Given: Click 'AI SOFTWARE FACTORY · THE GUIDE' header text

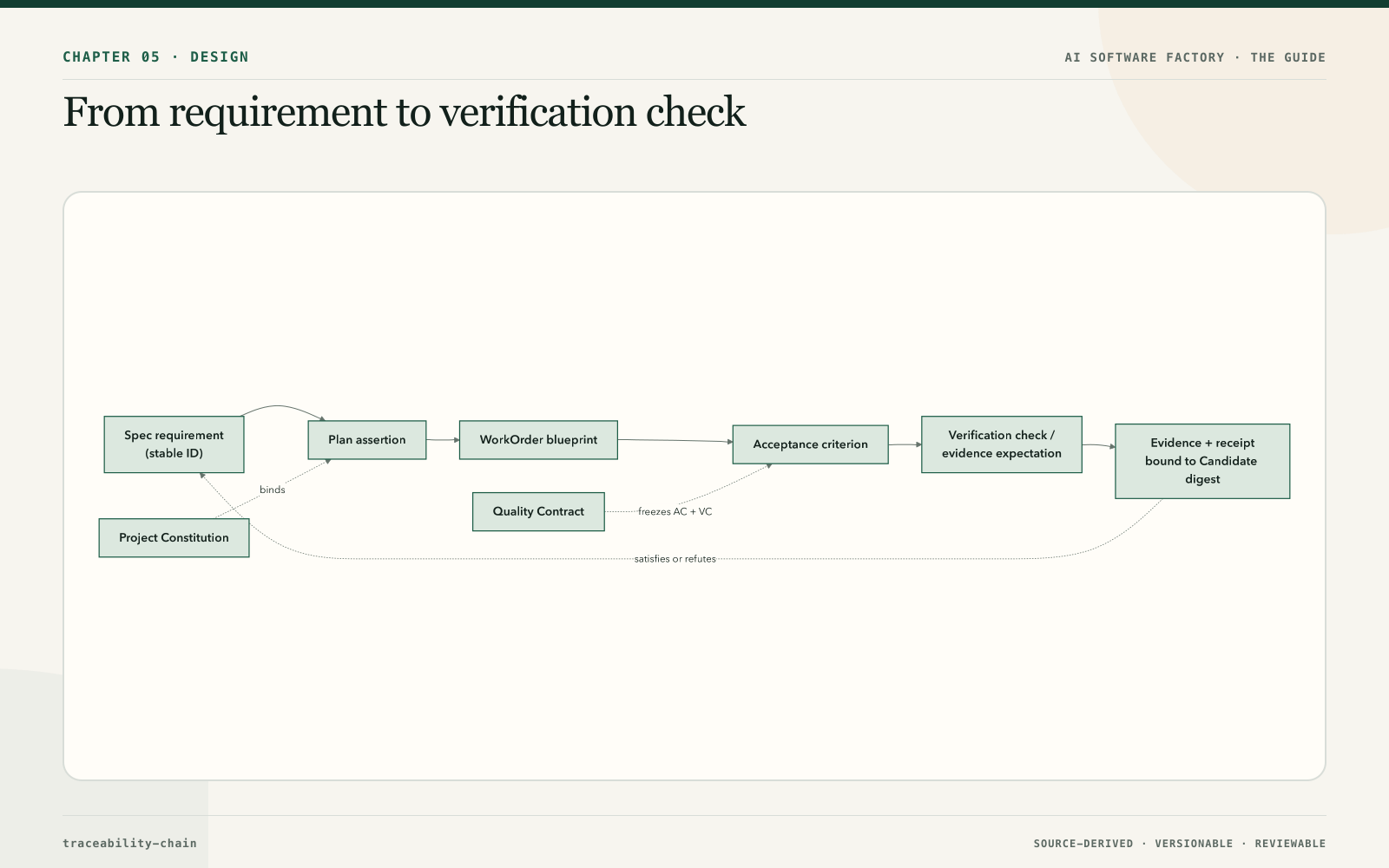Looking at the screenshot, I should 1195,57.
